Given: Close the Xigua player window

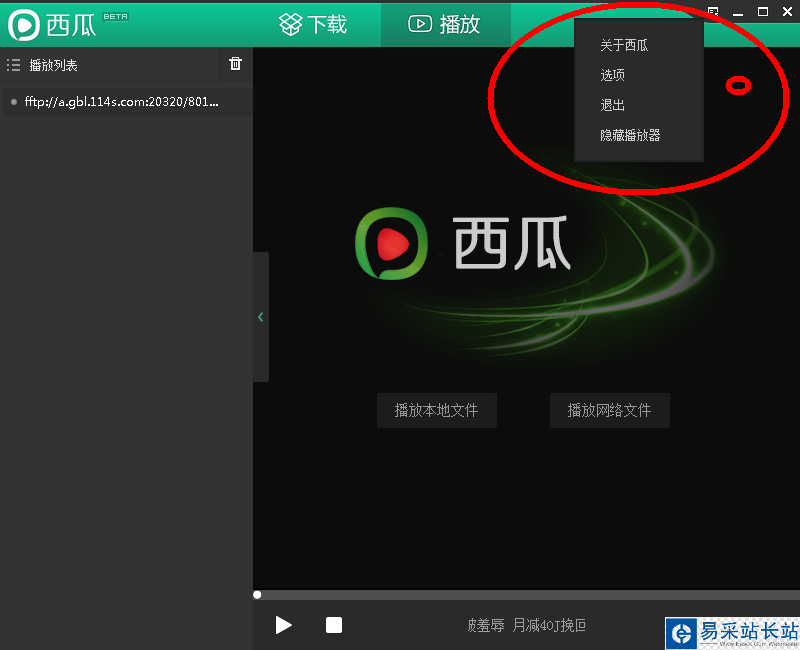Looking at the screenshot, I should coord(788,12).
